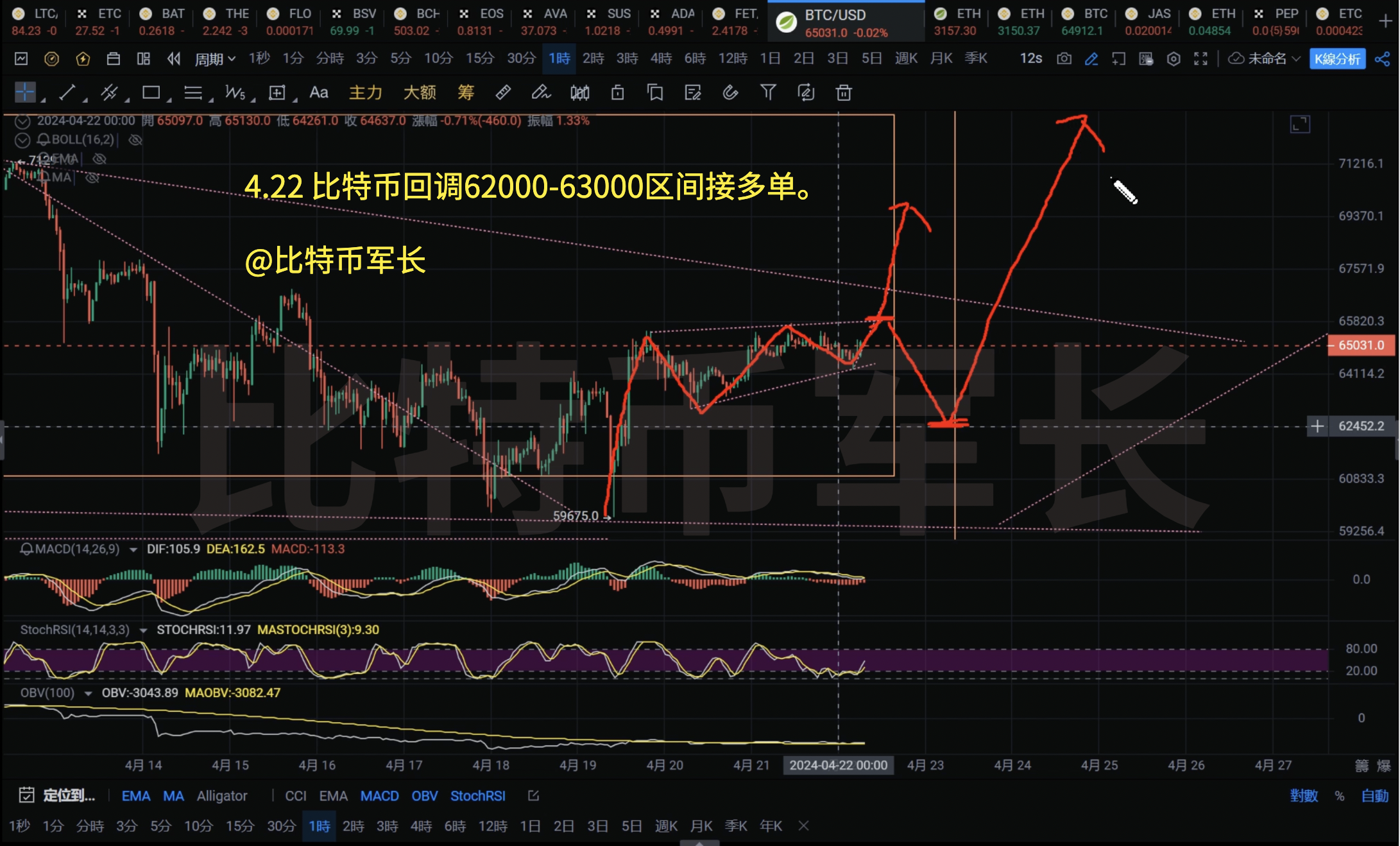Open OBV(100) indicator dropdown
The width and height of the screenshot is (1400, 846).
tap(88, 693)
